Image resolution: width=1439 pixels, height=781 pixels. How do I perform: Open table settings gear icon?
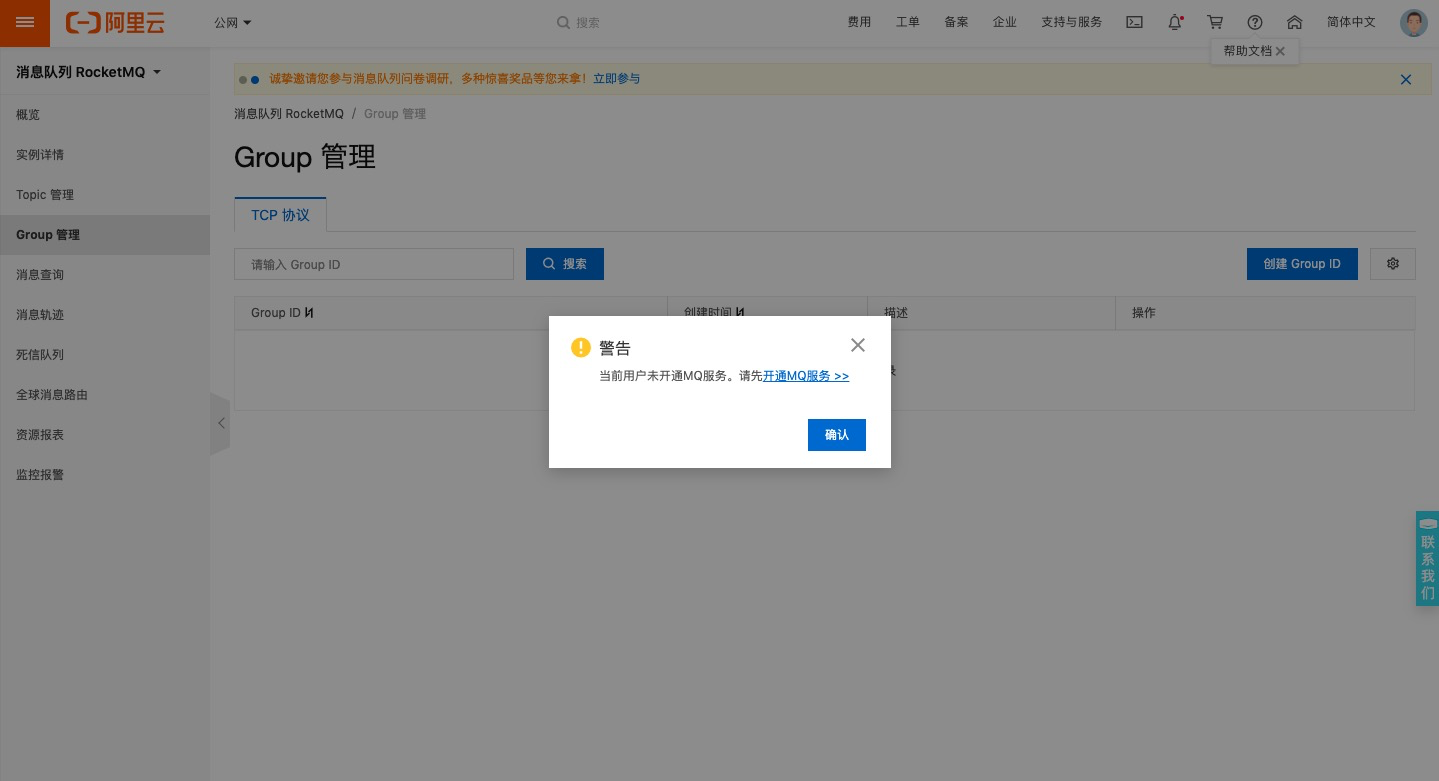coord(1393,264)
